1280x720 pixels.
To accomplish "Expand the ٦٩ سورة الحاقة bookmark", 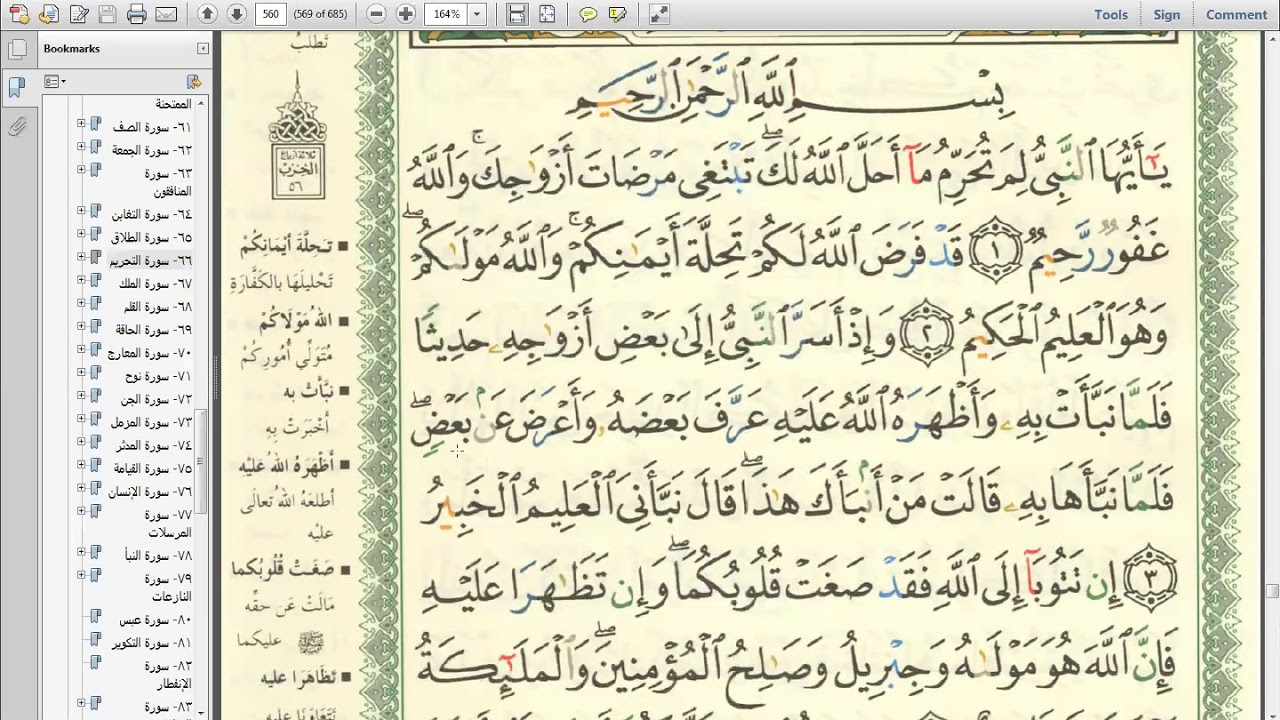I will pyautogui.click(x=81, y=326).
